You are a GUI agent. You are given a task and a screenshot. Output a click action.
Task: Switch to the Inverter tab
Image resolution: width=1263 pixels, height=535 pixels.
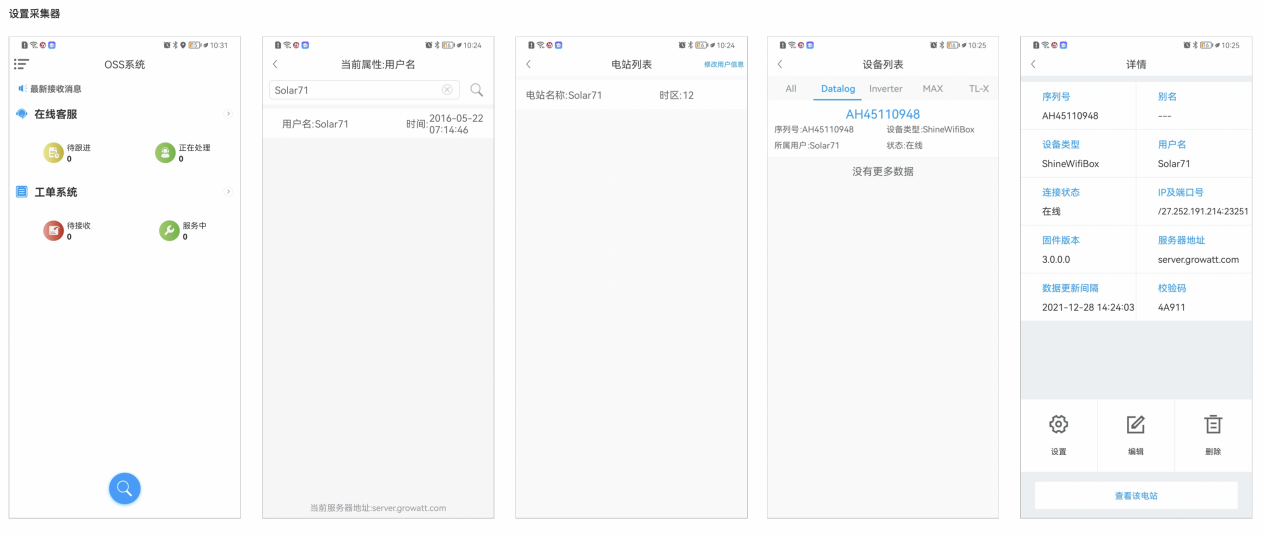click(x=885, y=89)
